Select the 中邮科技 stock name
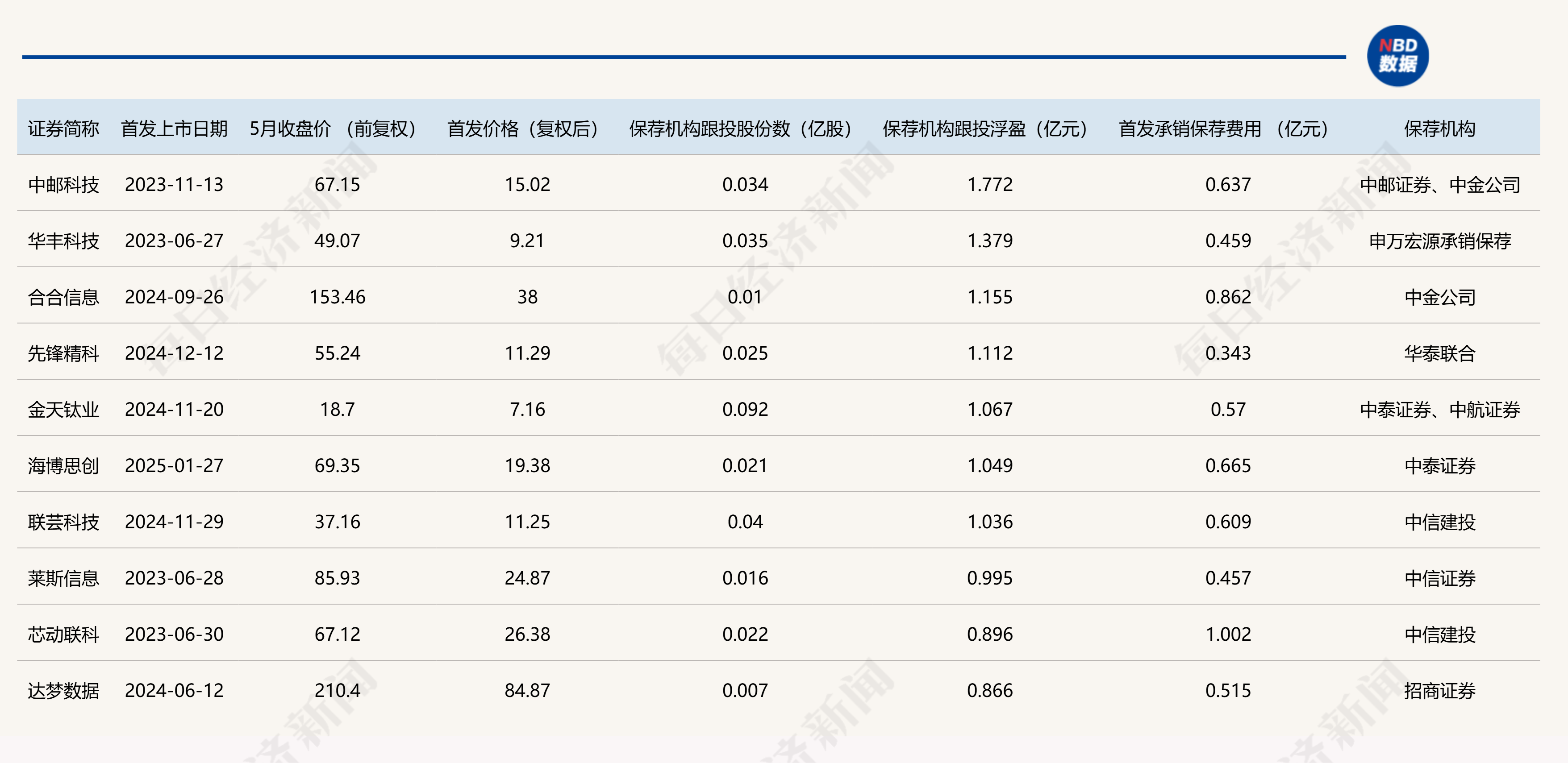 [x=64, y=184]
